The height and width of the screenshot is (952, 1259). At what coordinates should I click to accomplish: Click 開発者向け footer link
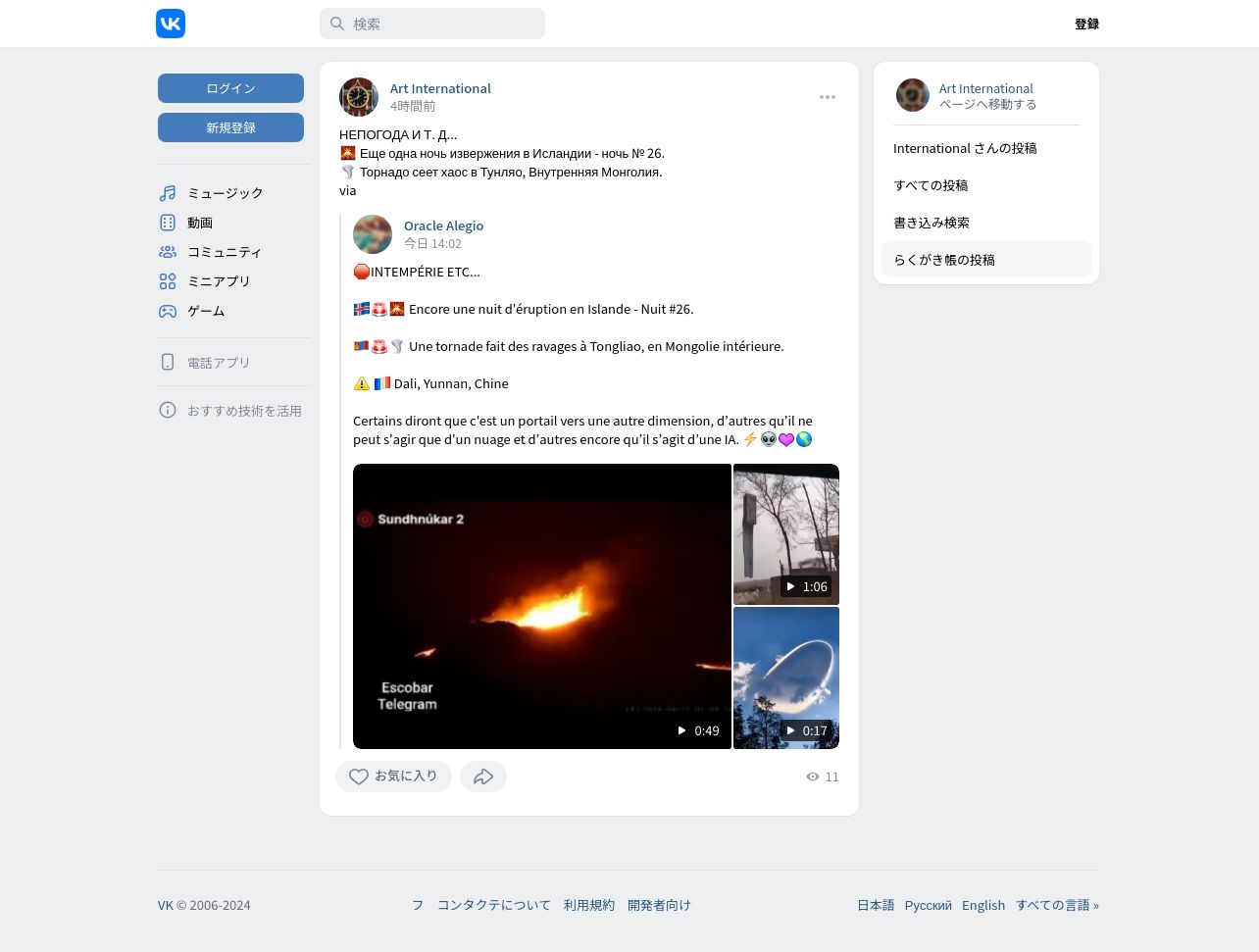point(659,905)
